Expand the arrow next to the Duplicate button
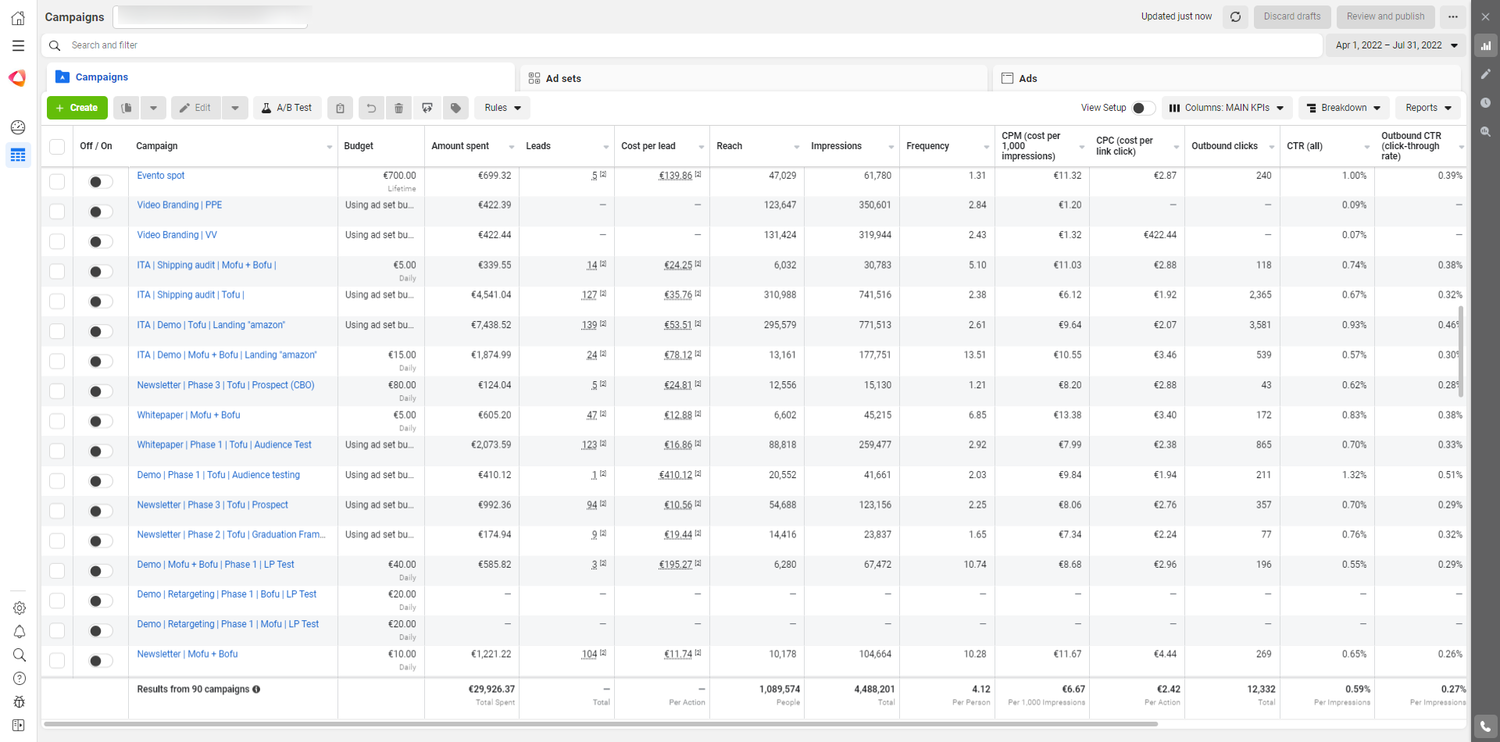Image resolution: width=1500 pixels, height=742 pixels. (x=153, y=108)
